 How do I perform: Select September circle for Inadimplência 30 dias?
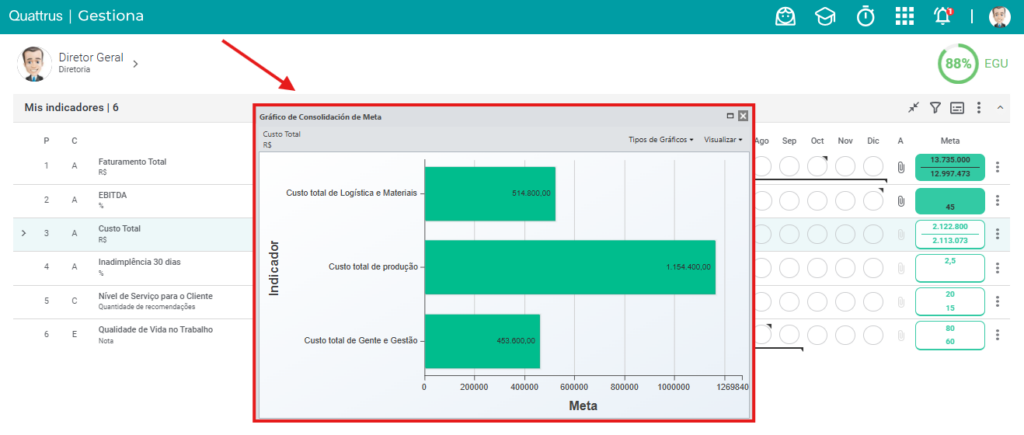point(790,267)
